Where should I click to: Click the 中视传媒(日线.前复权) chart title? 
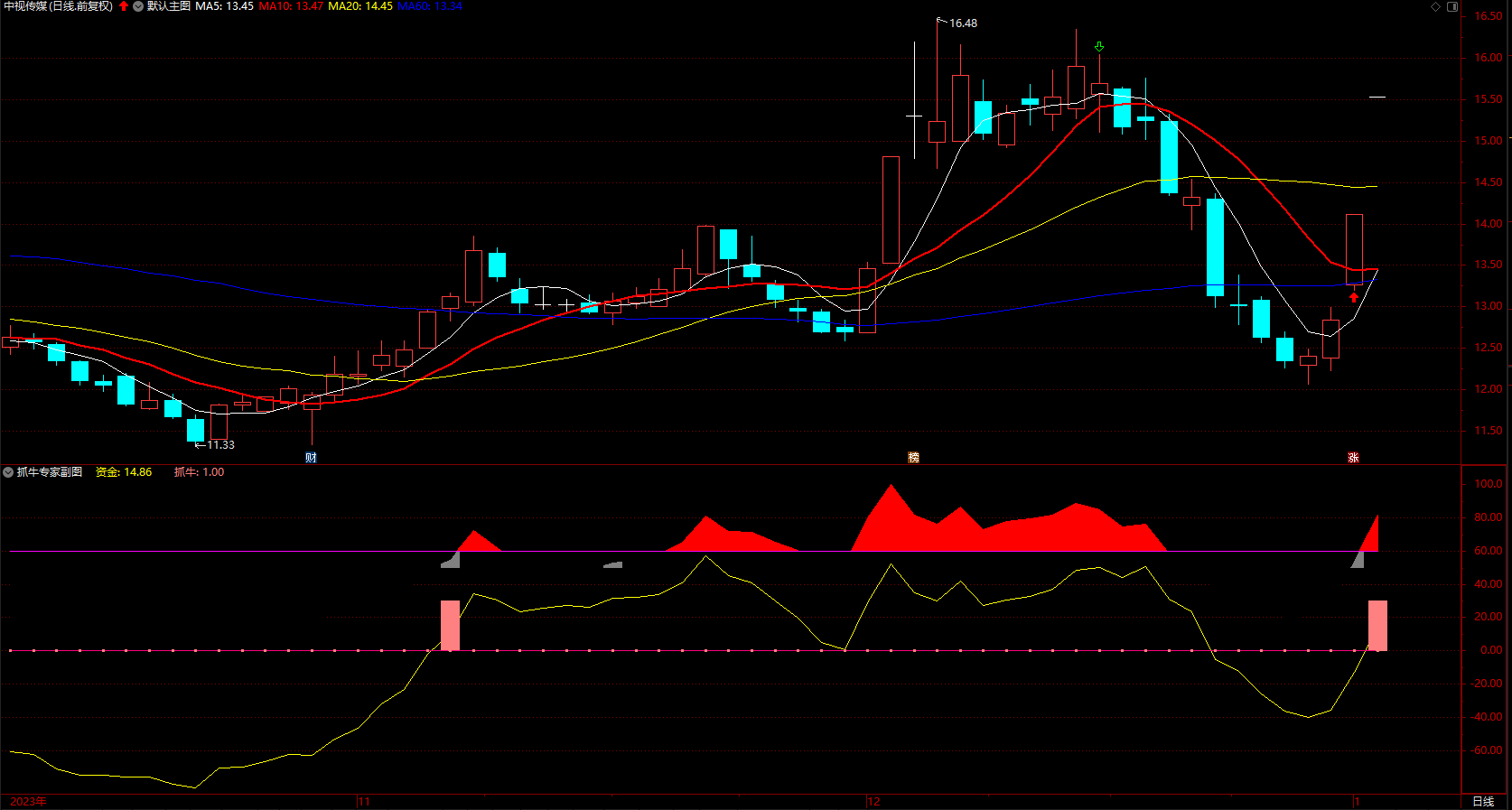[59, 6]
